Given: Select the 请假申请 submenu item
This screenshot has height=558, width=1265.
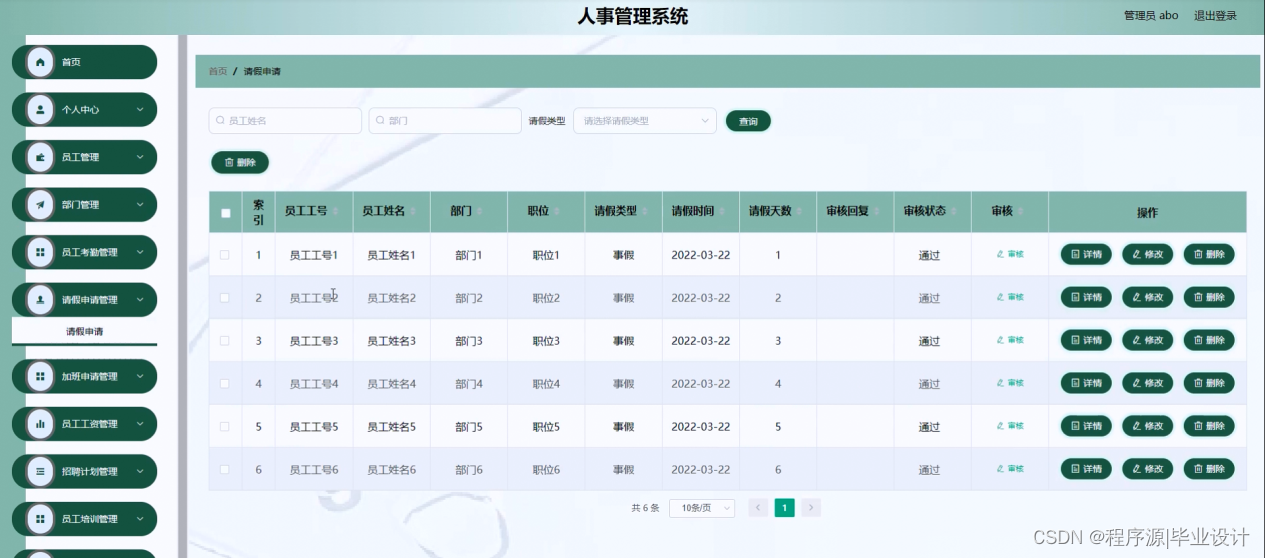Looking at the screenshot, I should (x=84, y=332).
